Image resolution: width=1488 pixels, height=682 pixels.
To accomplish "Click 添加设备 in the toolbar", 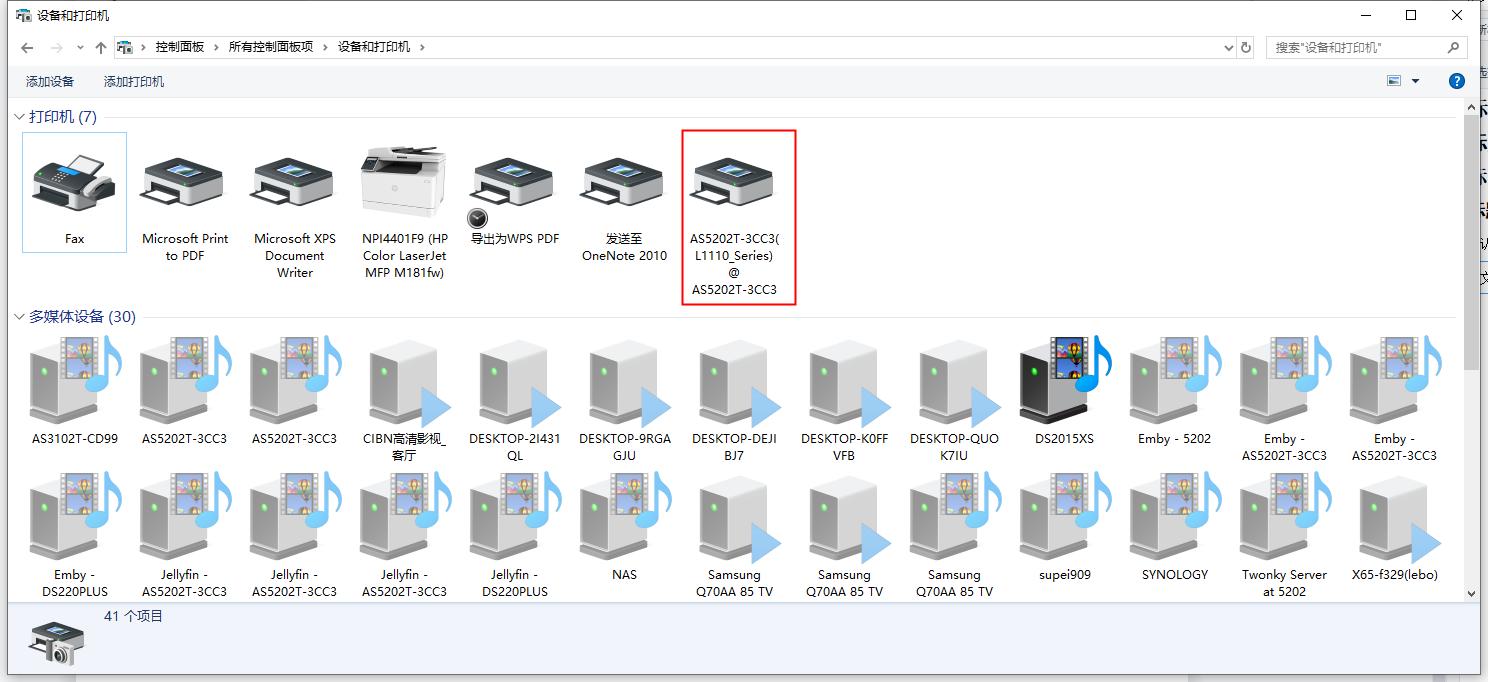I will [50, 81].
